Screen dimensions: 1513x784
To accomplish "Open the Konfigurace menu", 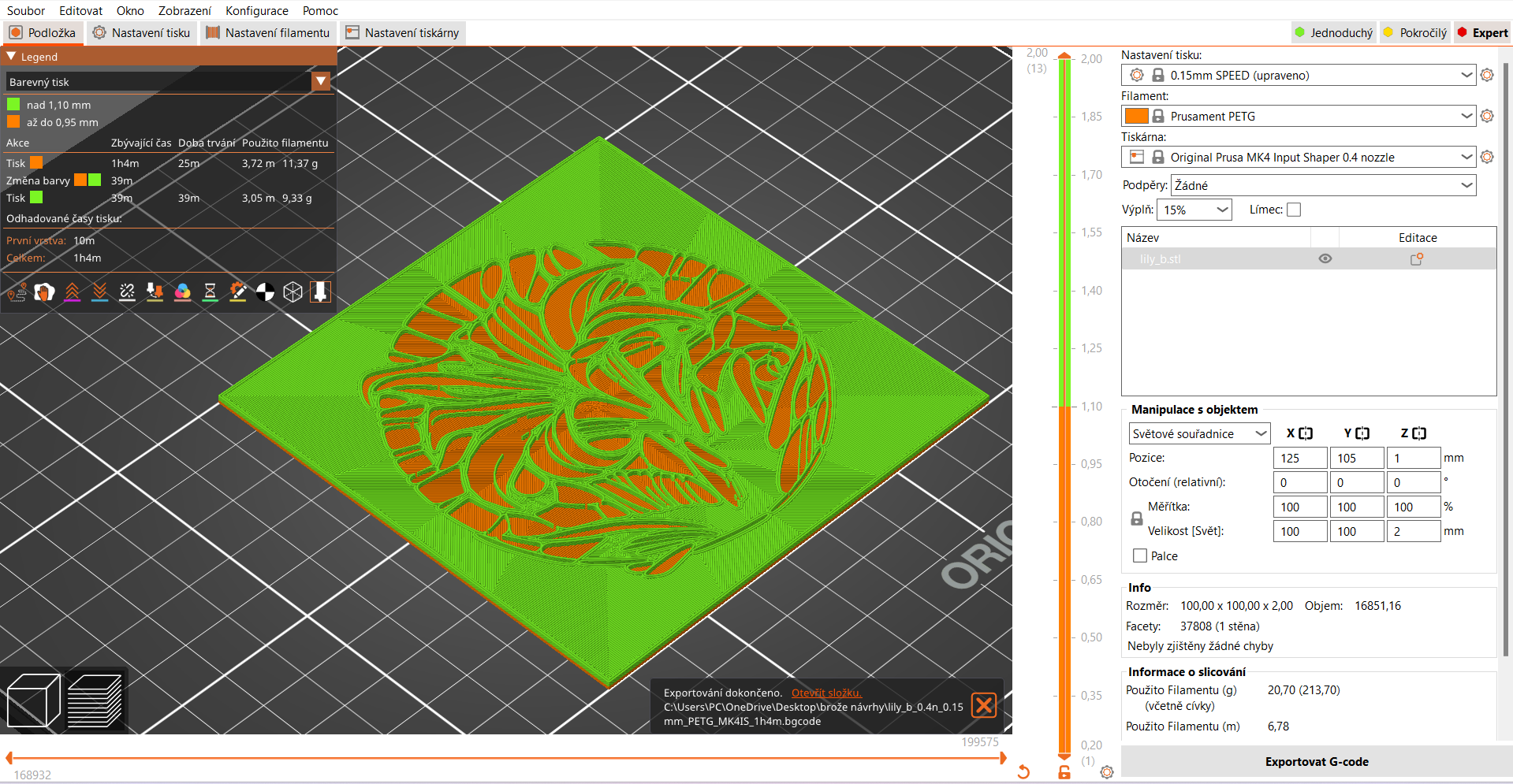I will (x=256, y=11).
